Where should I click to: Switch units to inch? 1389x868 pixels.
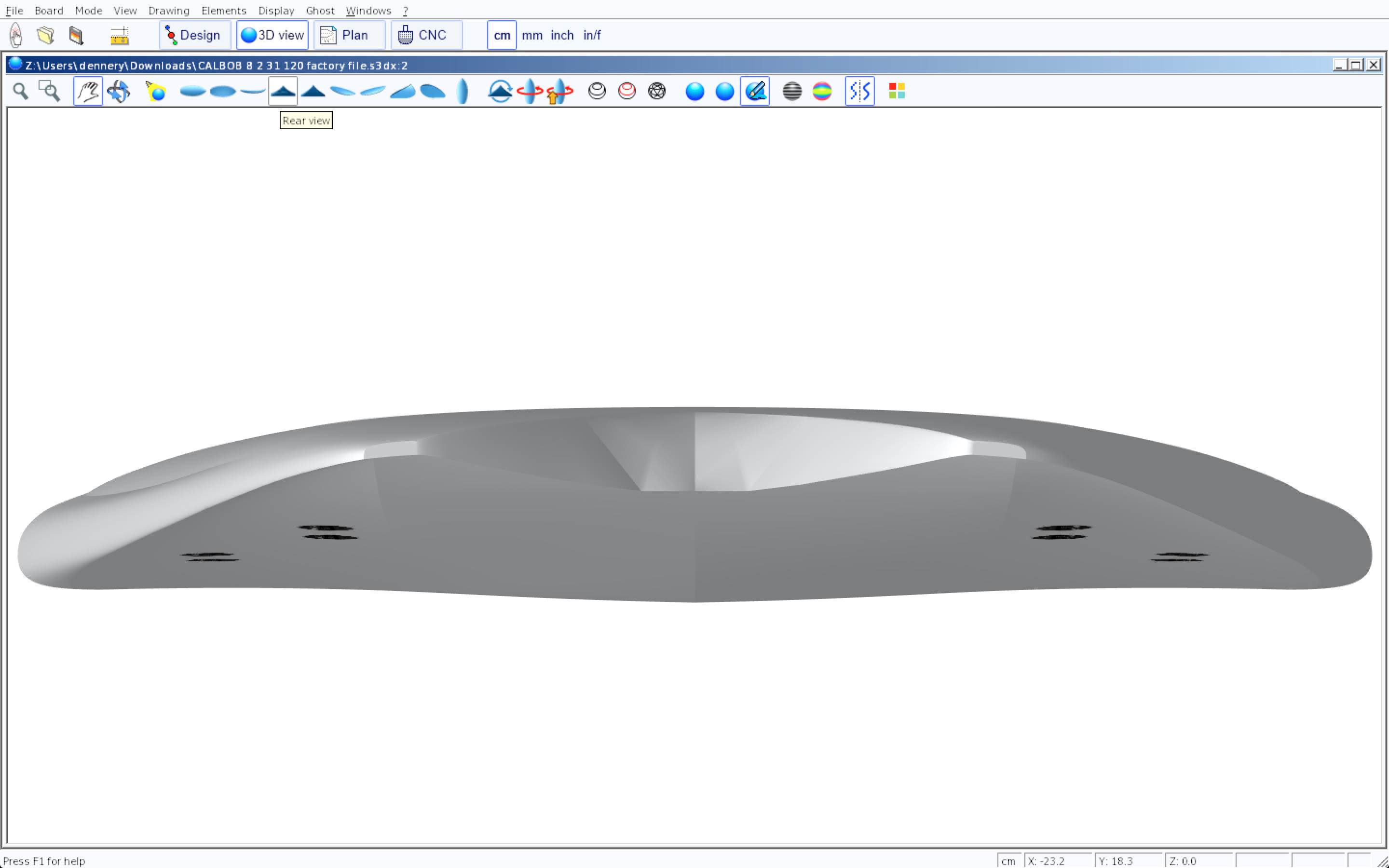(x=562, y=36)
